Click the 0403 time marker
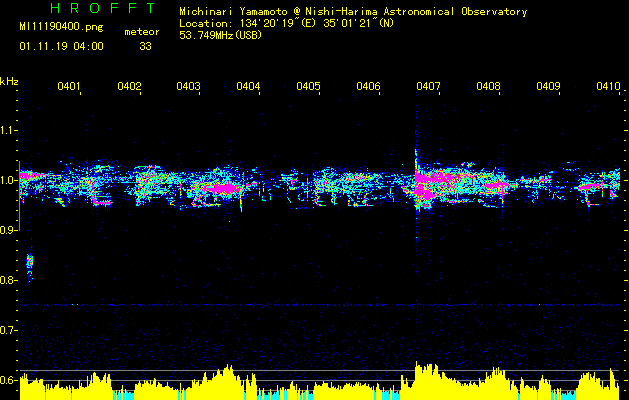Viewport: 629px width, 400px height. pyautogui.click(x=189, y=86)
